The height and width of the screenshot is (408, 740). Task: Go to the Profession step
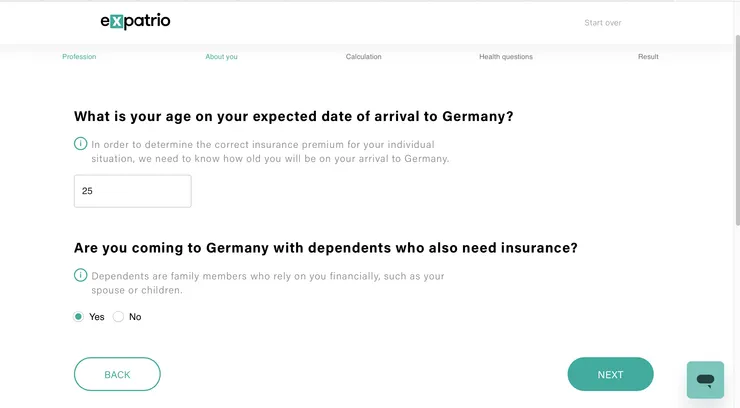tap(79, 57)
